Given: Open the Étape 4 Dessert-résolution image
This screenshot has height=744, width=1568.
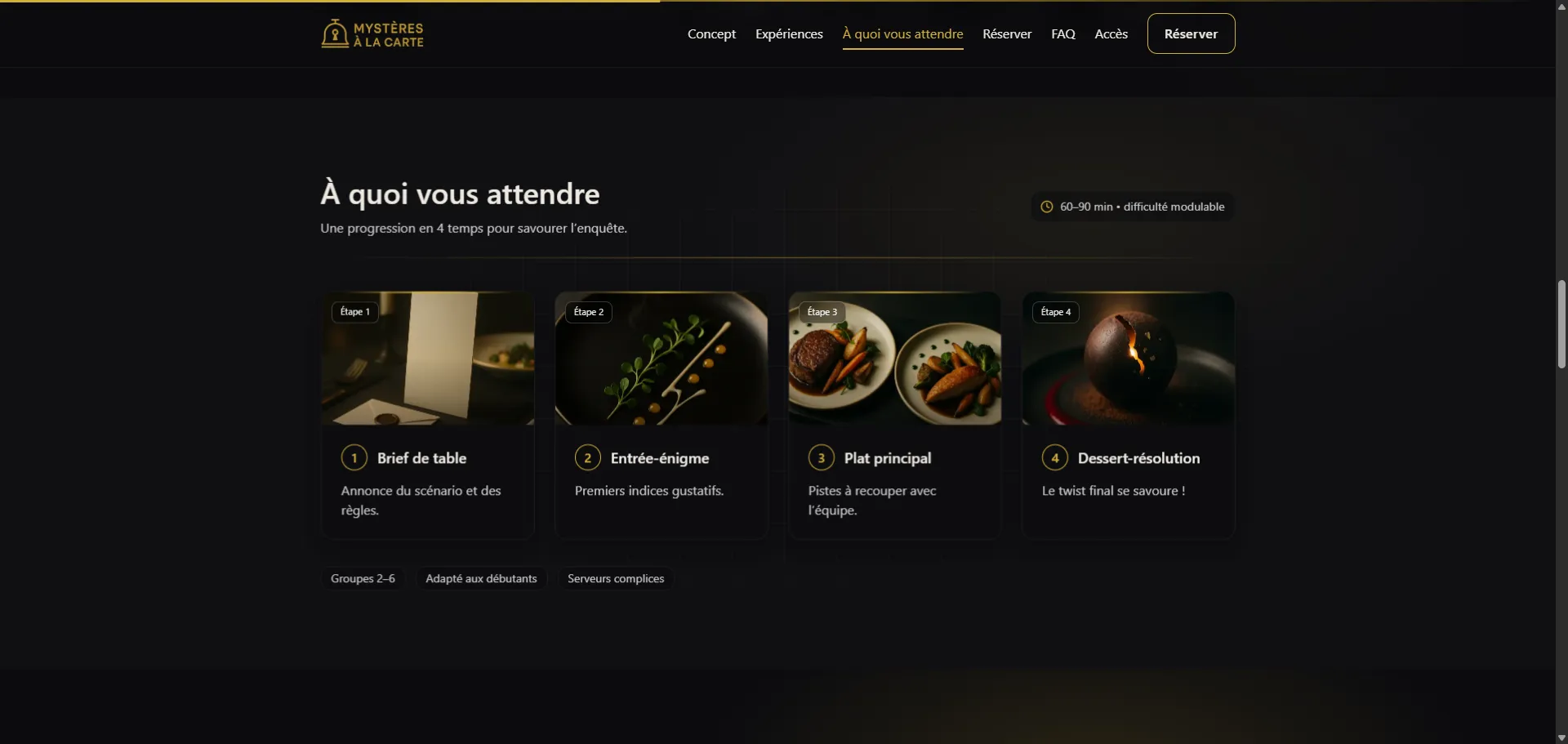Looking at the screenshot, I should 1129,359.
